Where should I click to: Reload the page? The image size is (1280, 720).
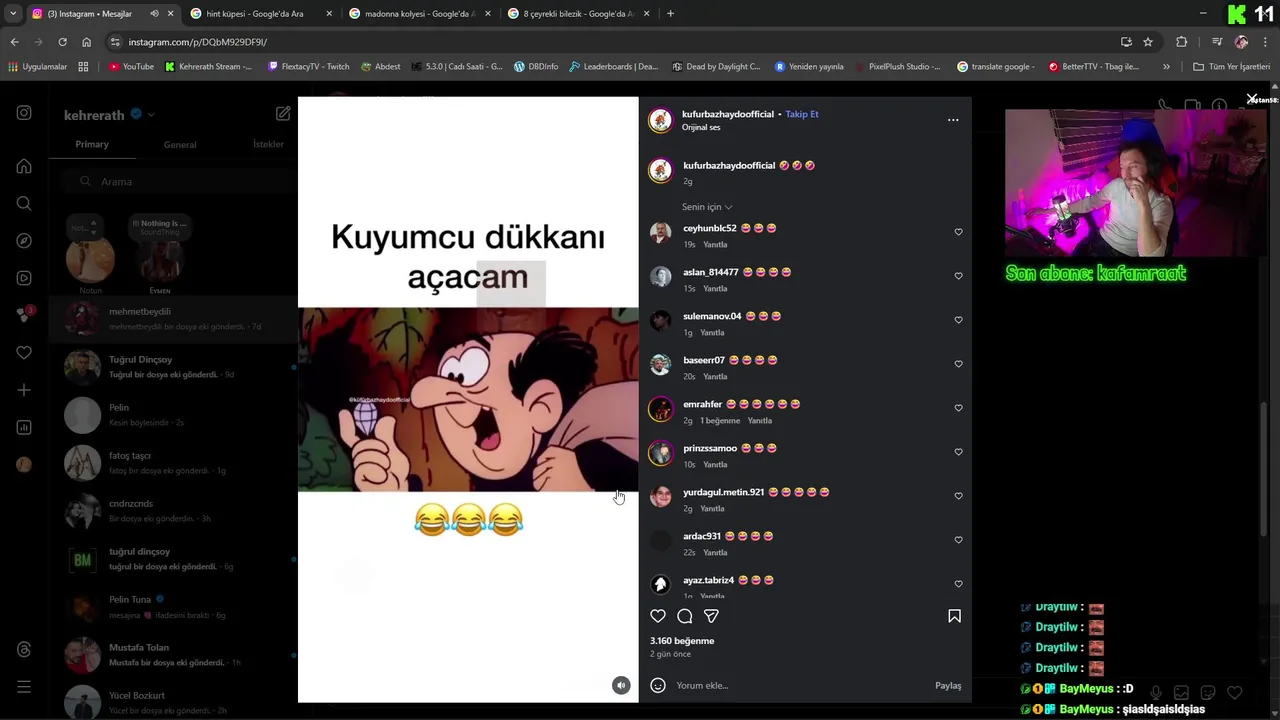click(62, 42)
